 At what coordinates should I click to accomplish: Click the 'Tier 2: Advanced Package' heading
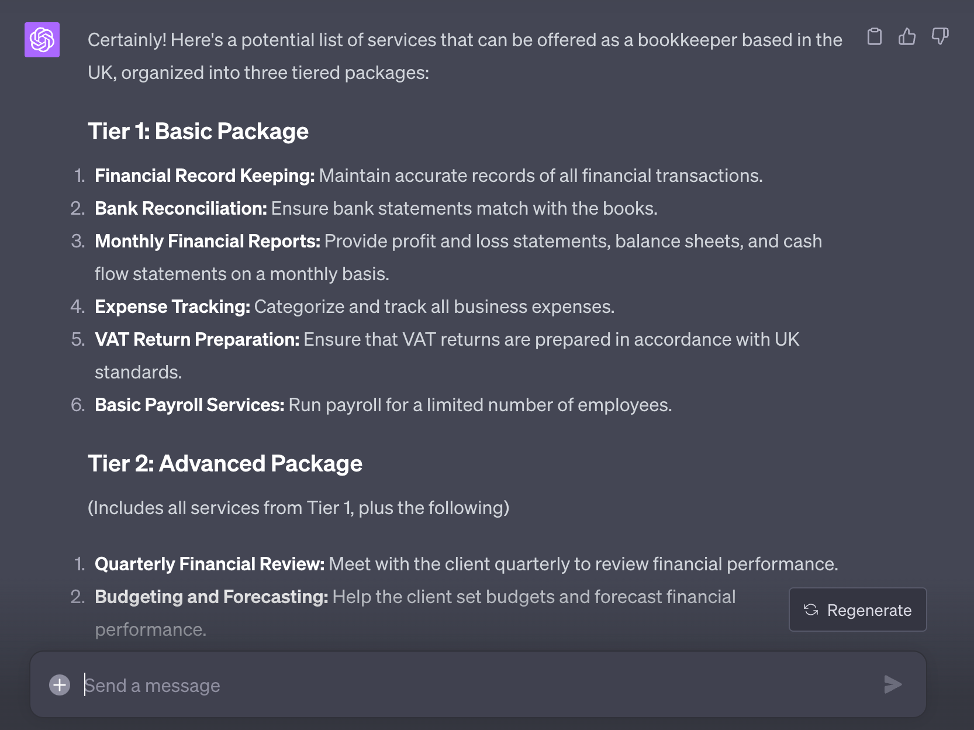[225, 463]
